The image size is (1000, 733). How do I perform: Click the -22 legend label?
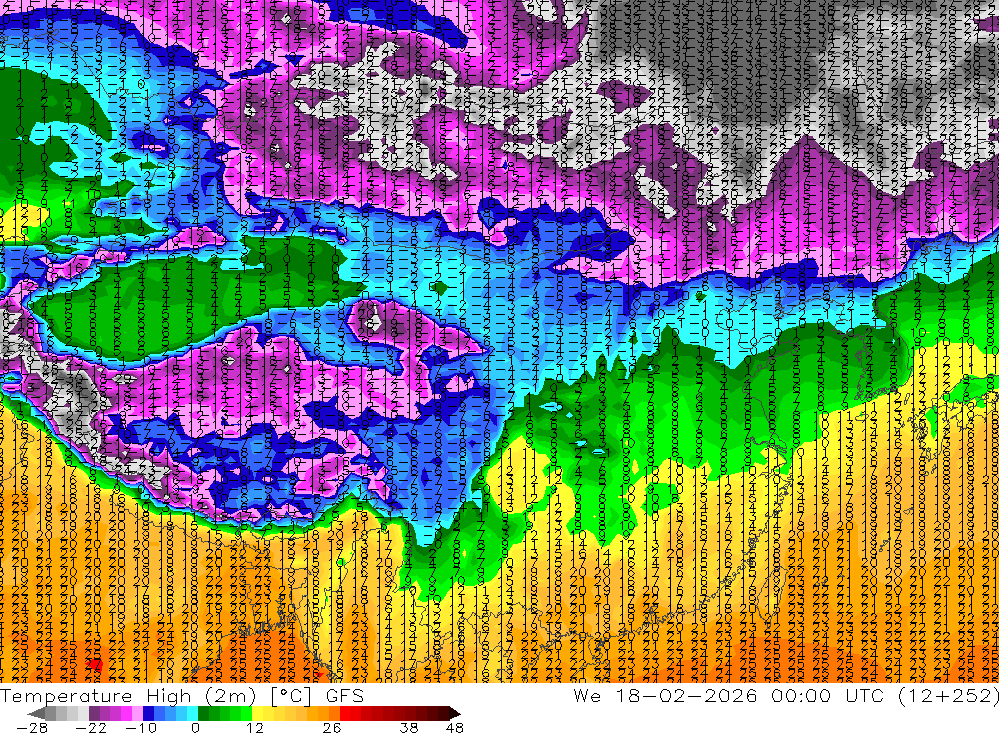(91, 728)
